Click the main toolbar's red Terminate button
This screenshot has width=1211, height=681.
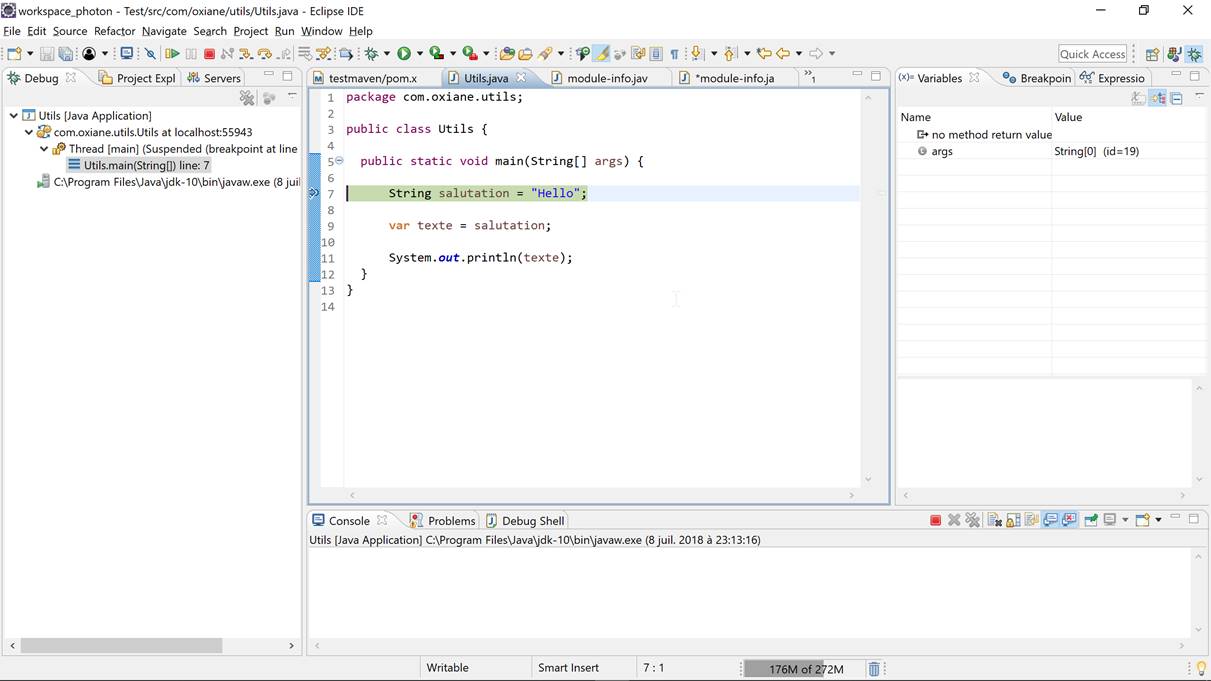pos(209,54)
